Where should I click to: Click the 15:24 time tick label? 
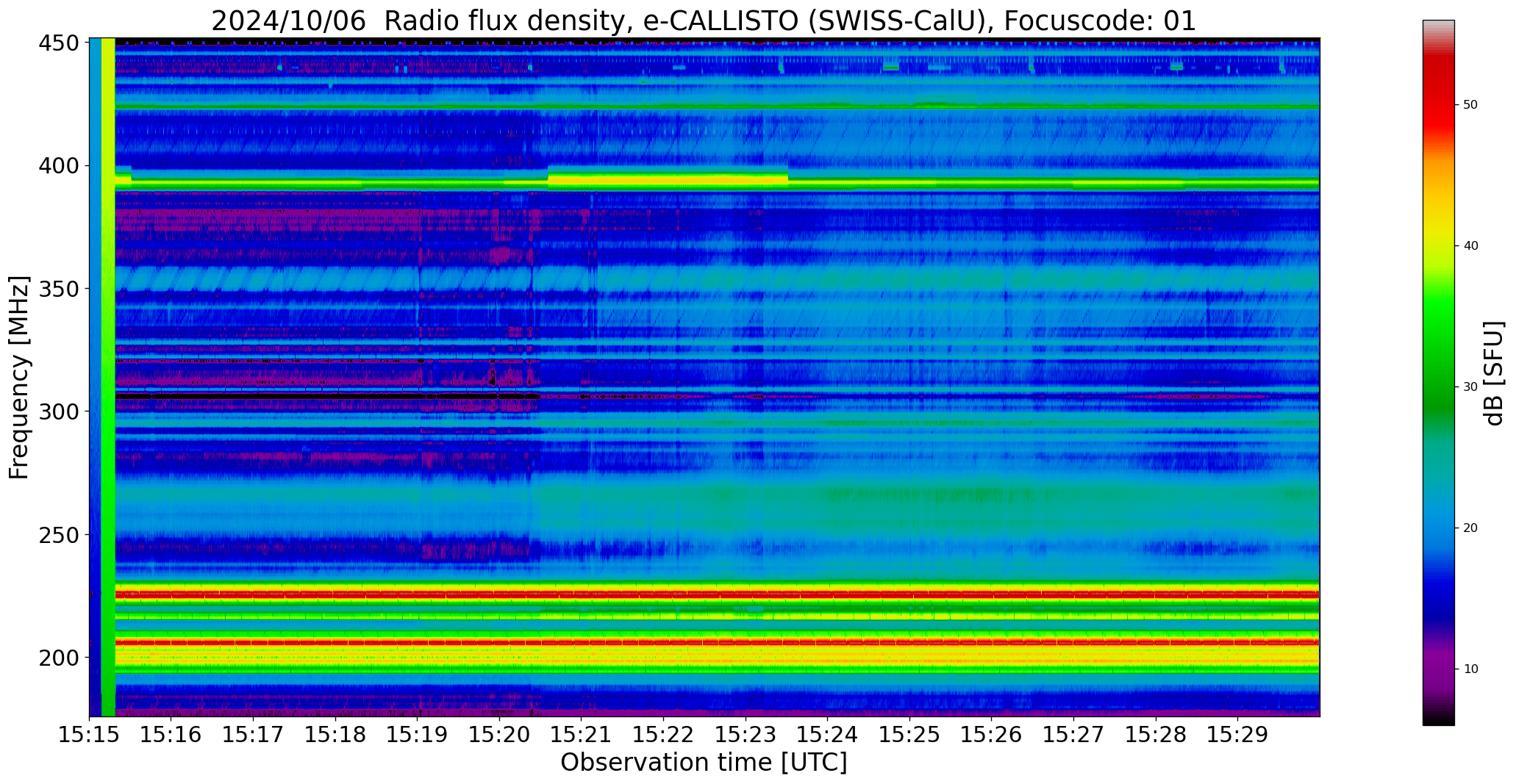(x=827, y=734)
